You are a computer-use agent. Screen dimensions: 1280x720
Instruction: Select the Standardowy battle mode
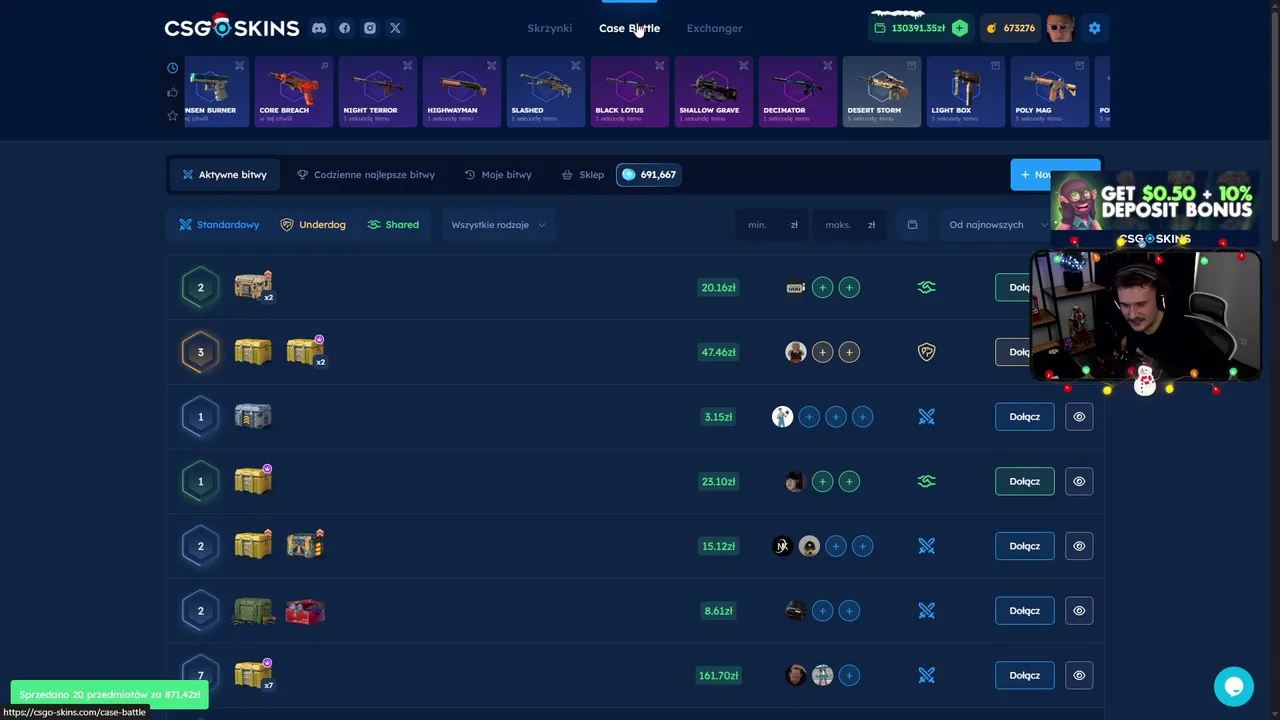219,225
